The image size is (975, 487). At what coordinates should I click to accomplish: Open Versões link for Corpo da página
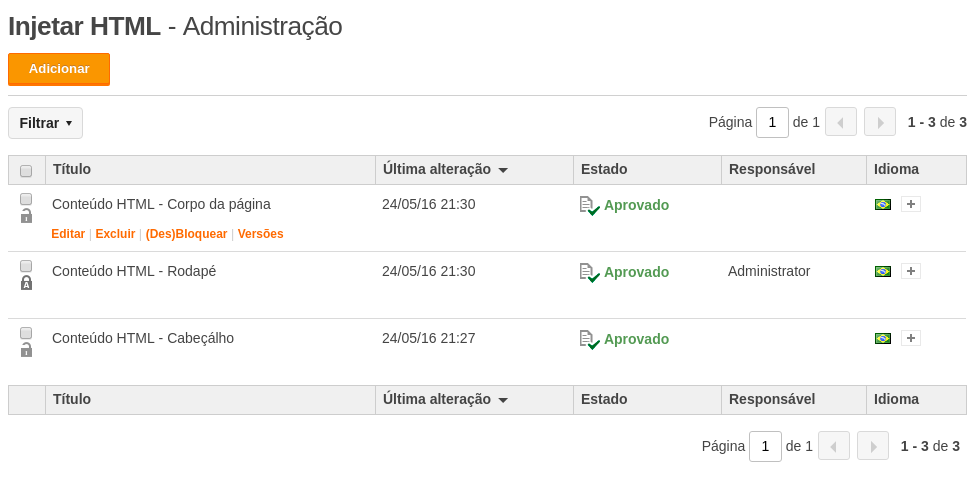tap(261, 234)
